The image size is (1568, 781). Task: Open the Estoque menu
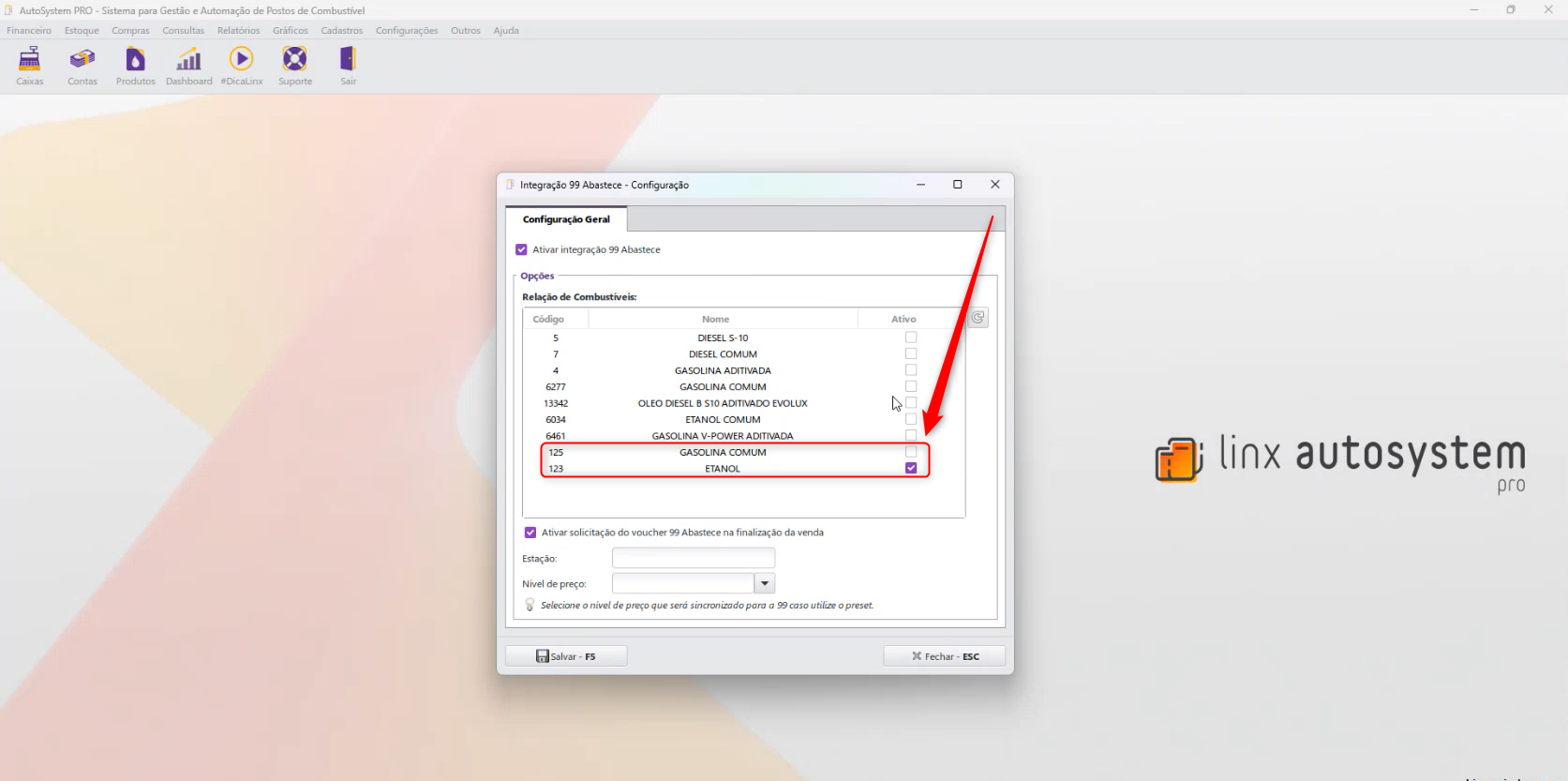82,31
